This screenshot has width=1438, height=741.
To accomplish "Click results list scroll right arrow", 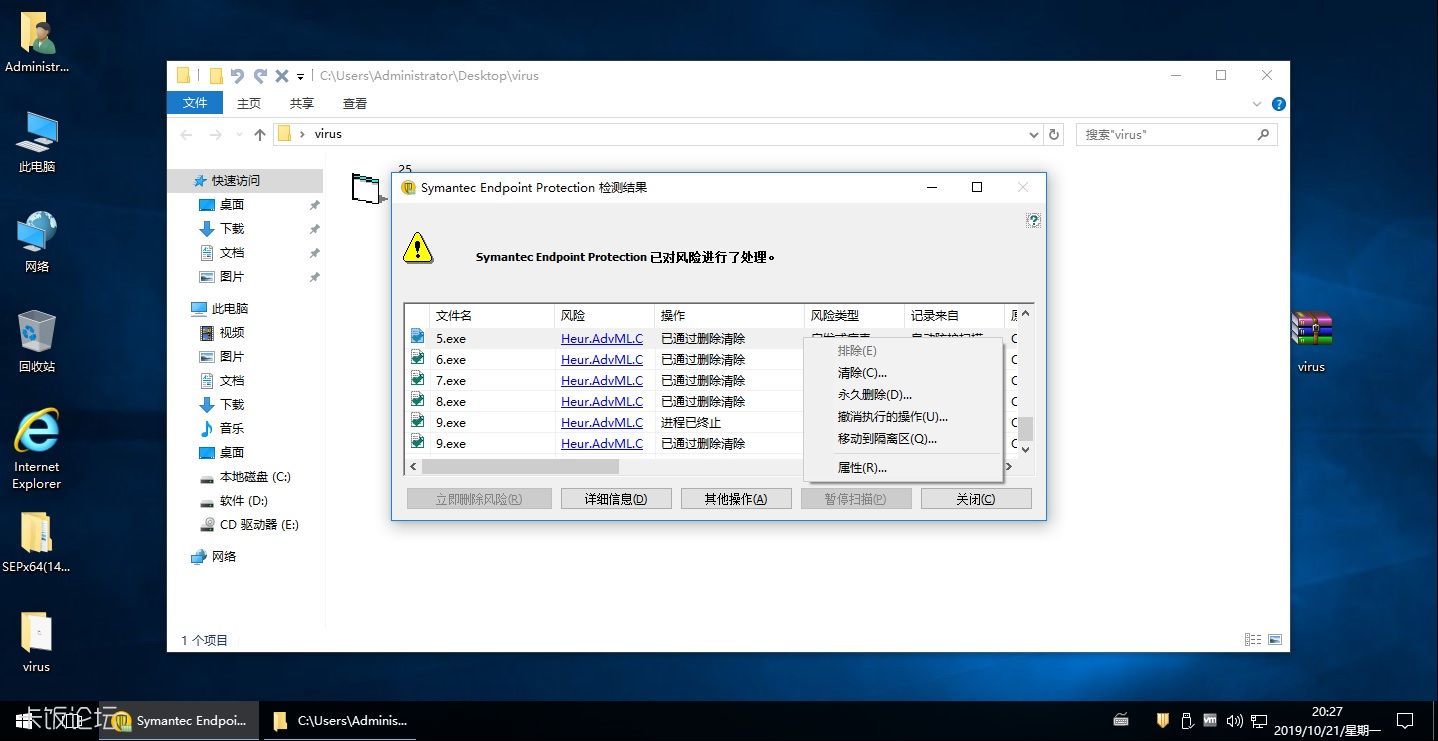I will (x=1010, y=467).
